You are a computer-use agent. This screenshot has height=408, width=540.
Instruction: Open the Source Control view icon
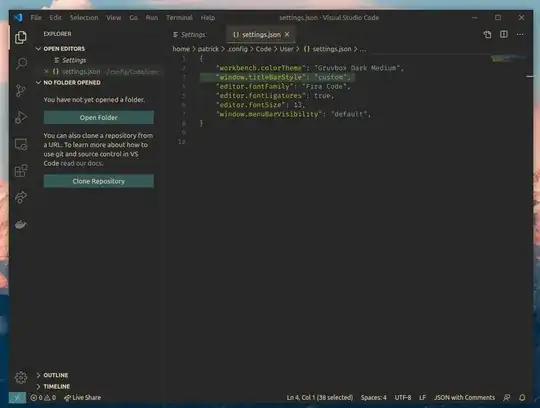coord(21,91)
